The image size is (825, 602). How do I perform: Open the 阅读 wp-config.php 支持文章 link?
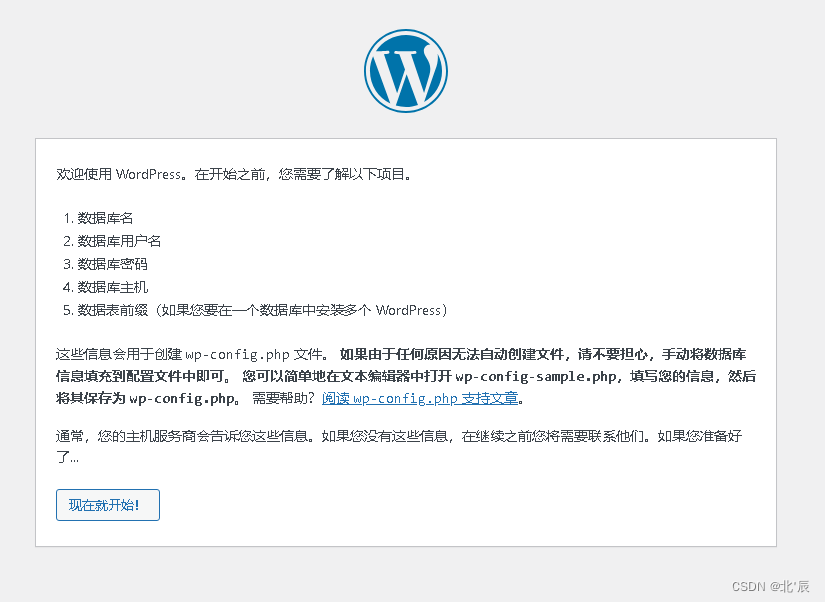point(420,398)
